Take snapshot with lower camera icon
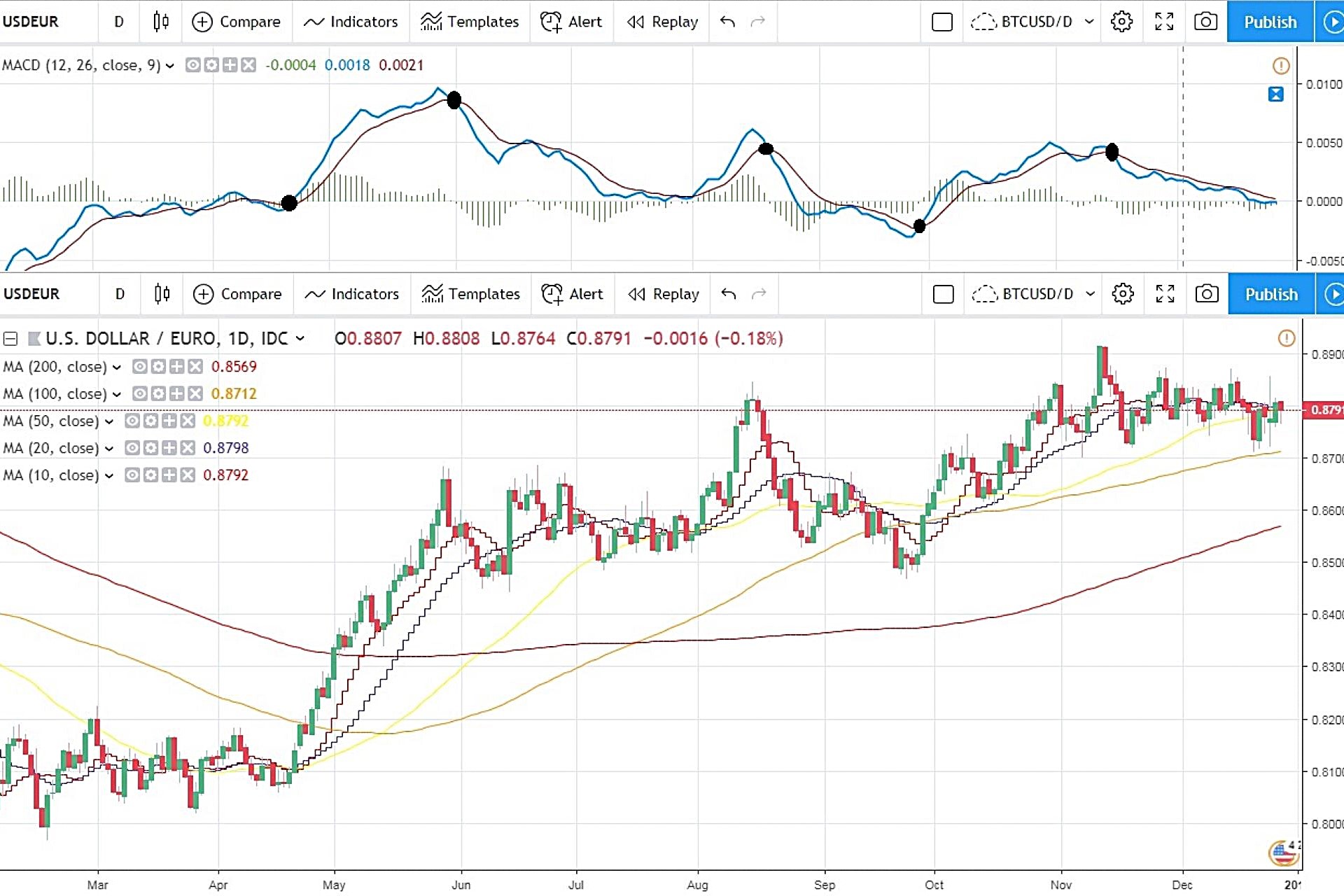The height and width of the screenshot is (896, 1344). coord(1207,294)
